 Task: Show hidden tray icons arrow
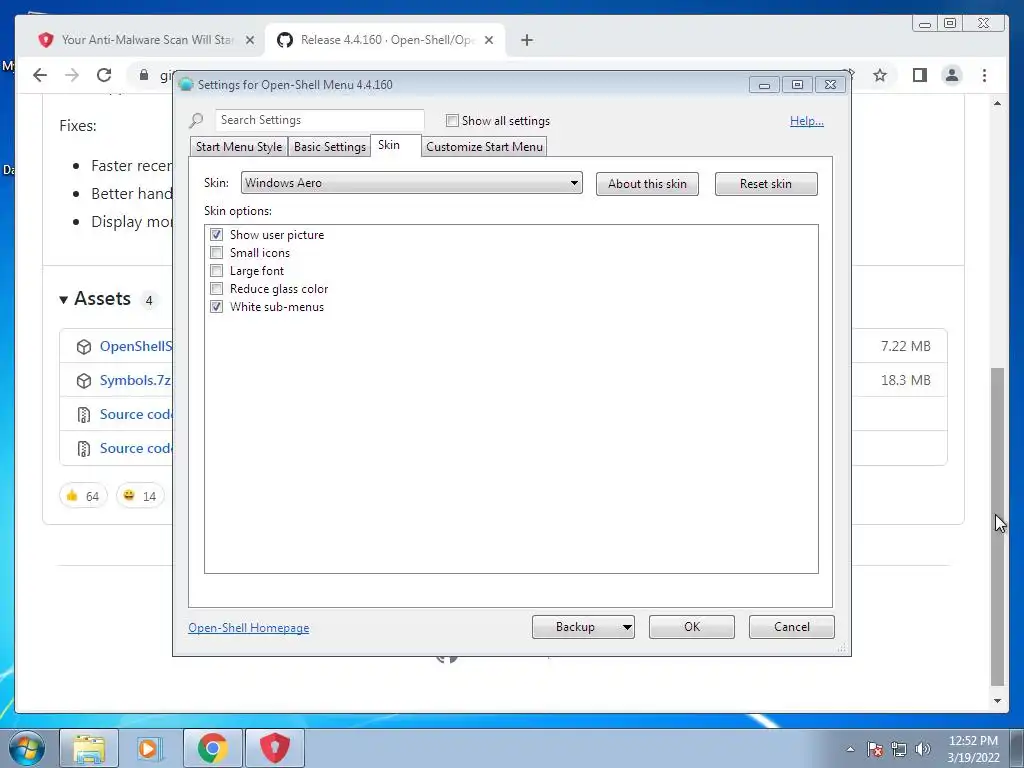850,749
